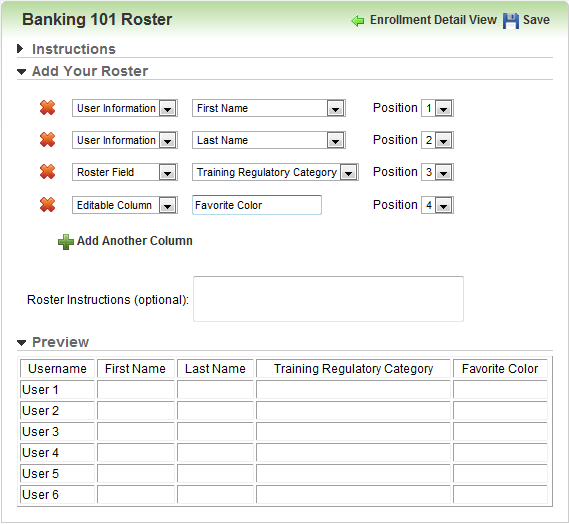Open the First Name field dropdown

[x=269, y=108]
